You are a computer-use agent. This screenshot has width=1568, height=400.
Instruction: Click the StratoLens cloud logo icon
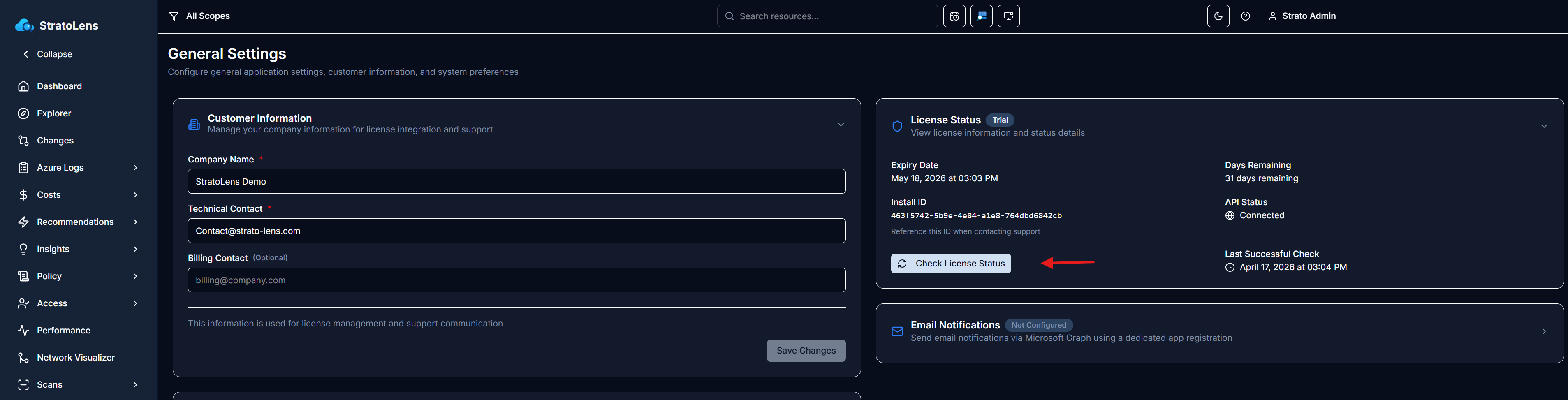24,25
